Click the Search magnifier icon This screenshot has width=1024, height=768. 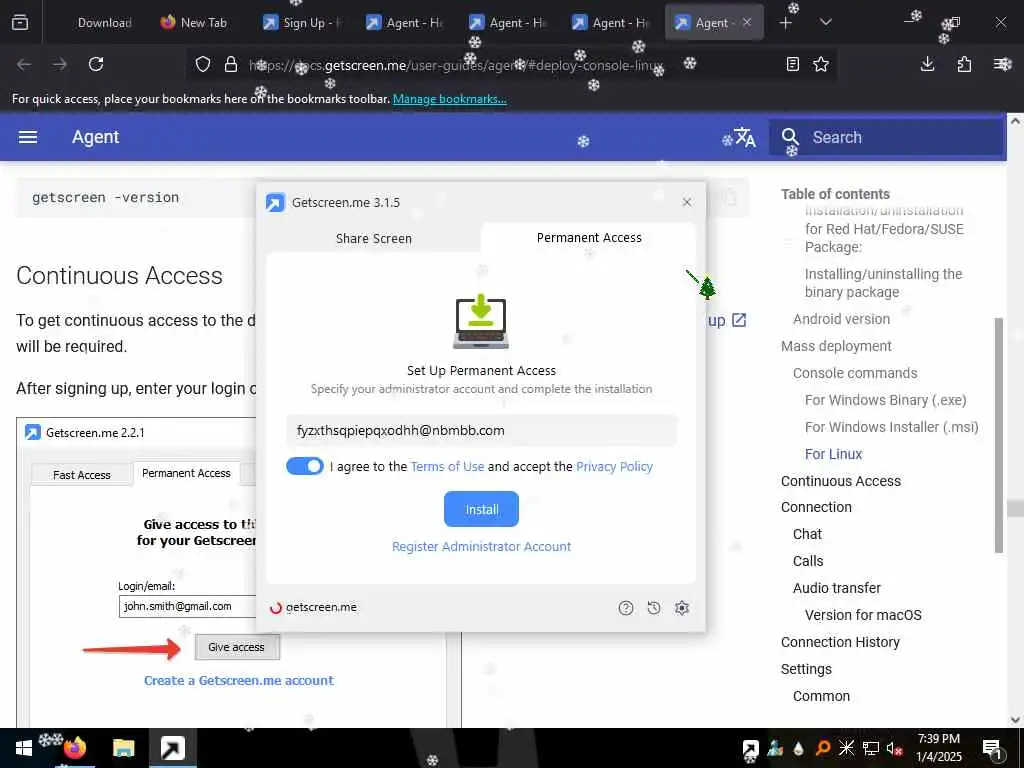790,137
